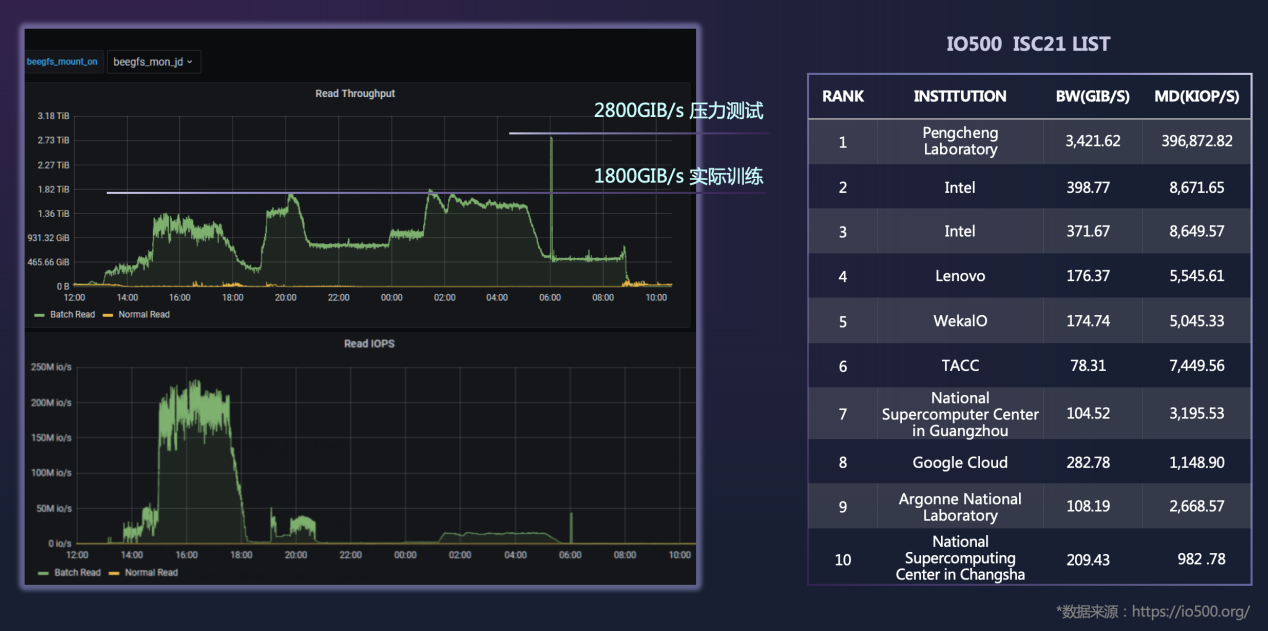Click the 5,045.33 metadata value
1268x631 pixels.
pyautogui.click(x=1197, y=322)
